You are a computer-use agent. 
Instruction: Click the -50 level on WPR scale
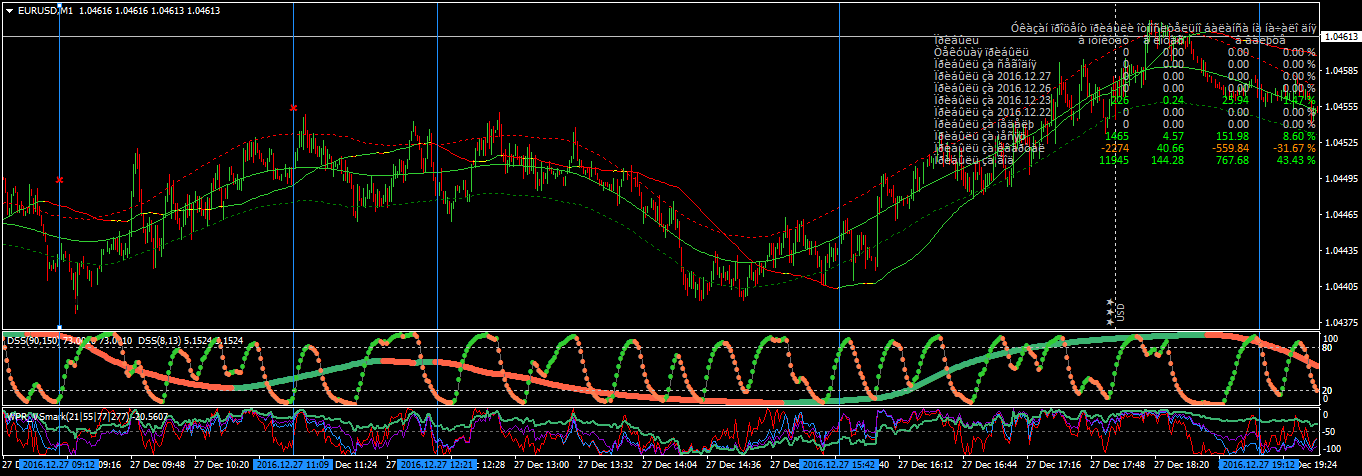point(1328,432)
